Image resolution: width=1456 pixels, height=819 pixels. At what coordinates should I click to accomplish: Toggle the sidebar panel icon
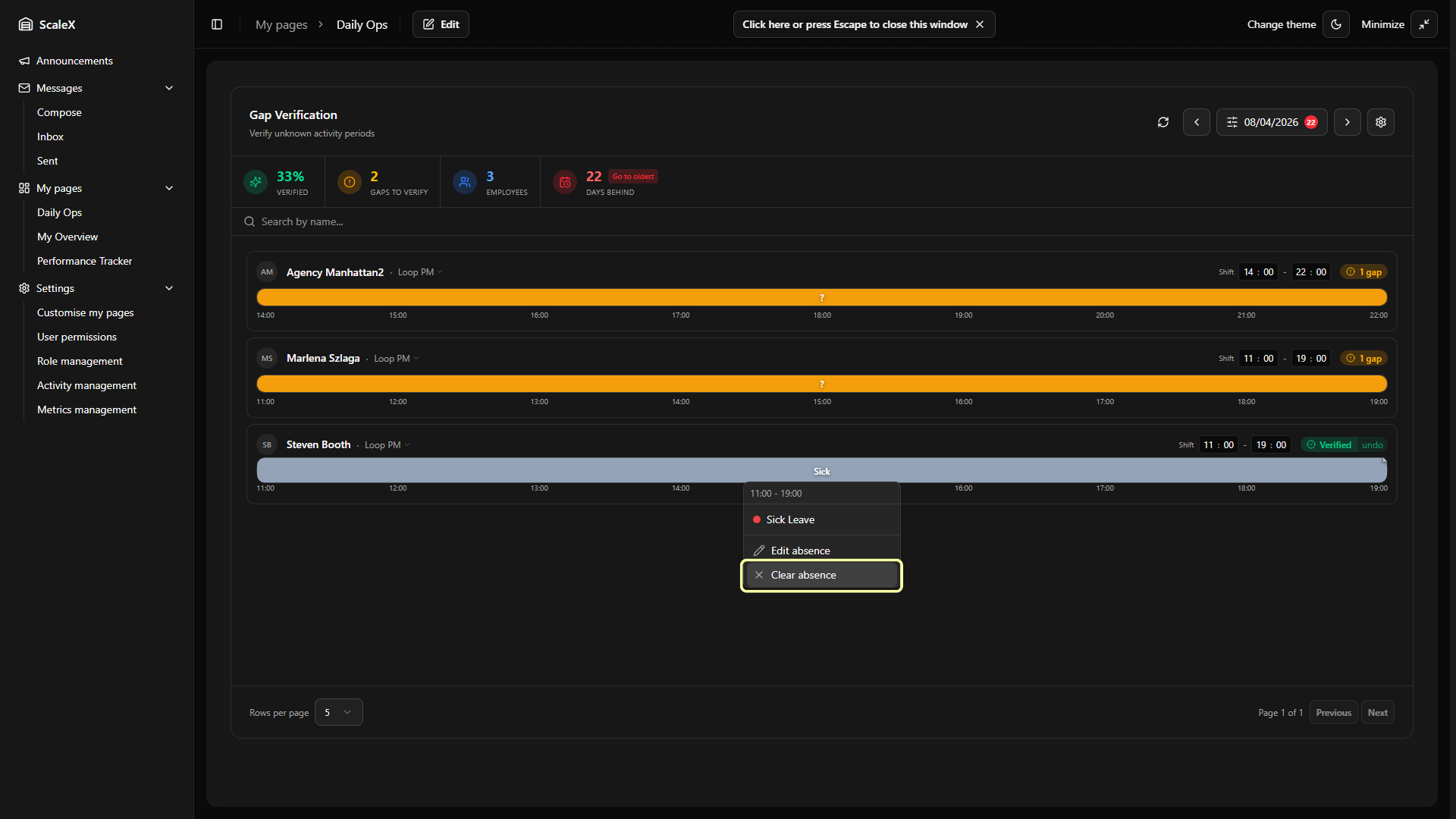click(217, 24)
